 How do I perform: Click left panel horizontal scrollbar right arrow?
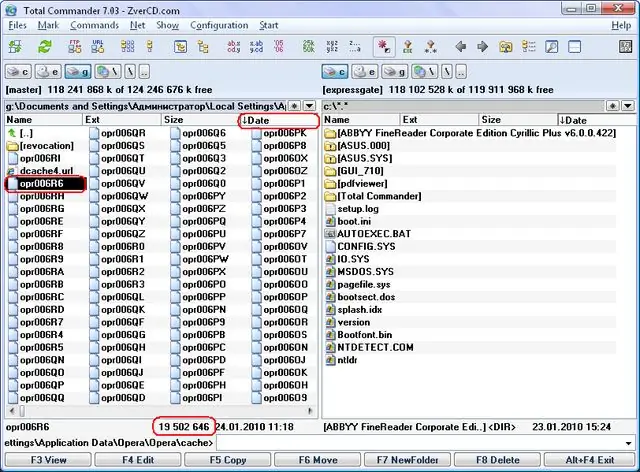(311, 411)
